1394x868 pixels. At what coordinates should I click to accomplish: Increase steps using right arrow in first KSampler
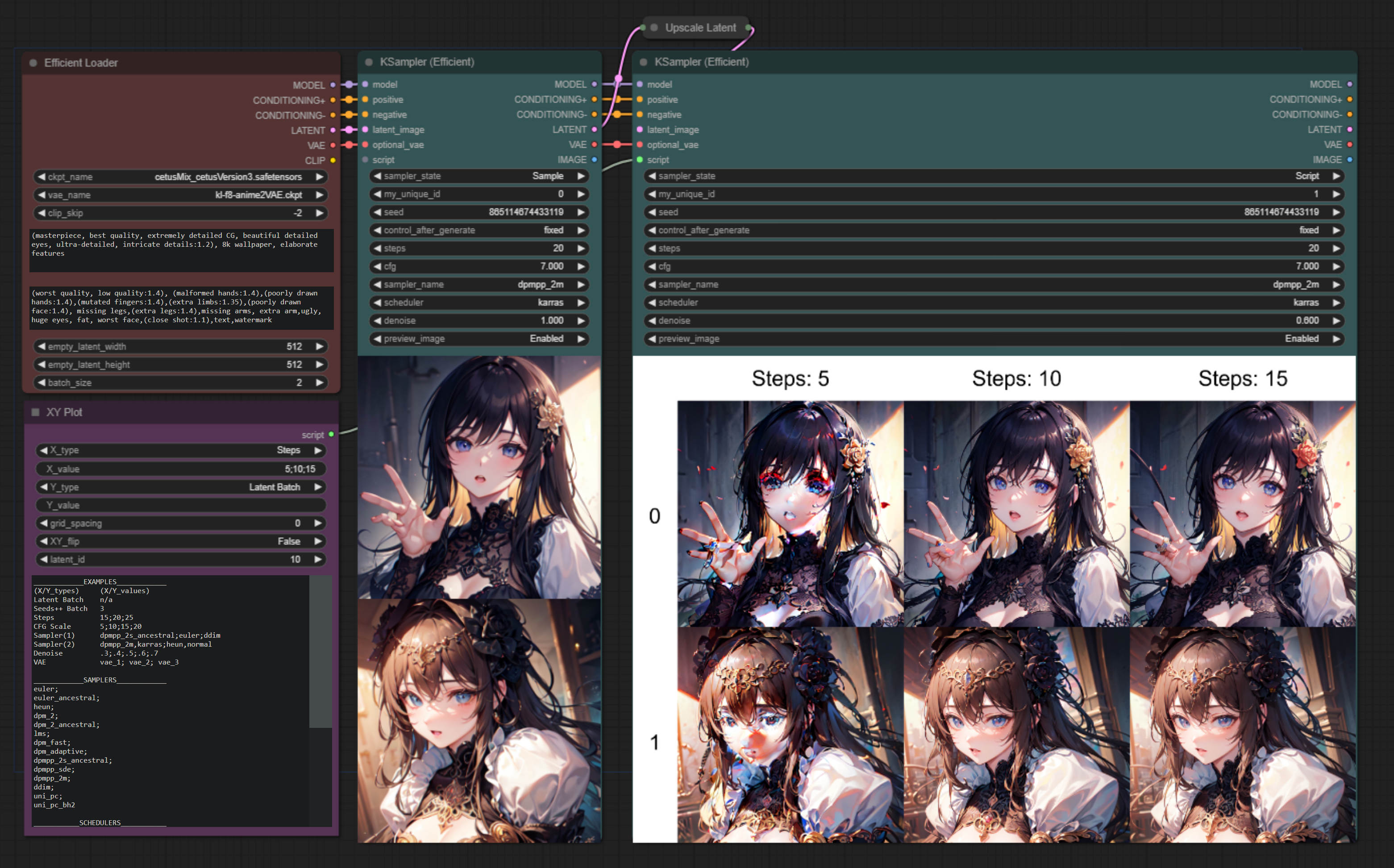coord(581,248)
